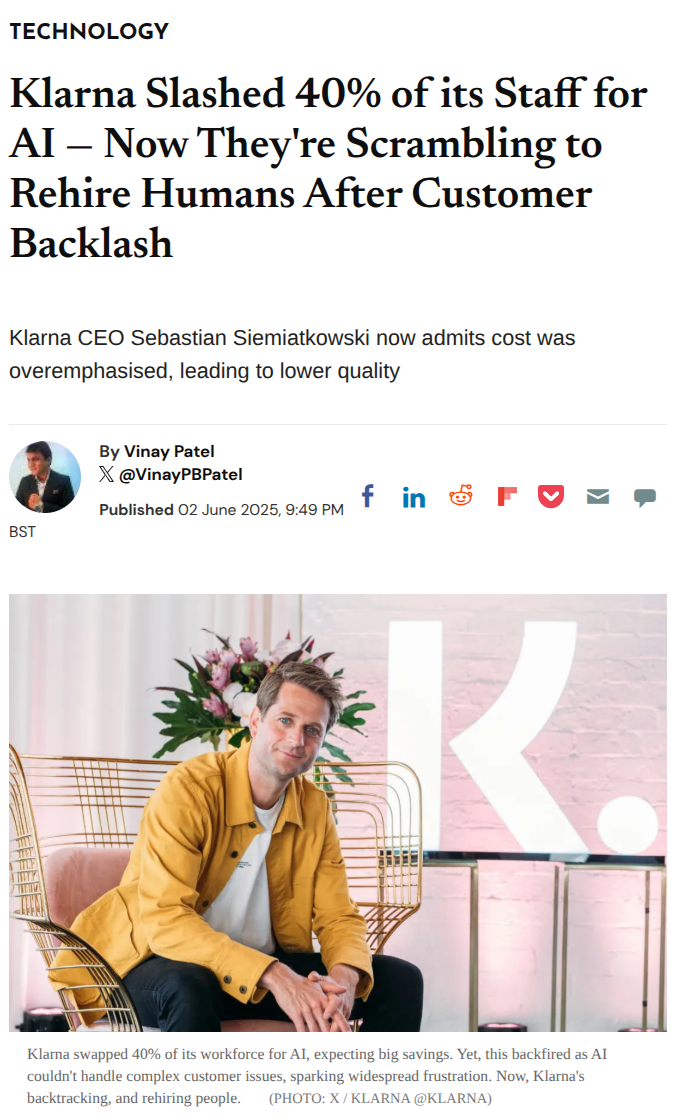Share the article on Reddit
Screen dimensions: 690x1120
(461, 496)
